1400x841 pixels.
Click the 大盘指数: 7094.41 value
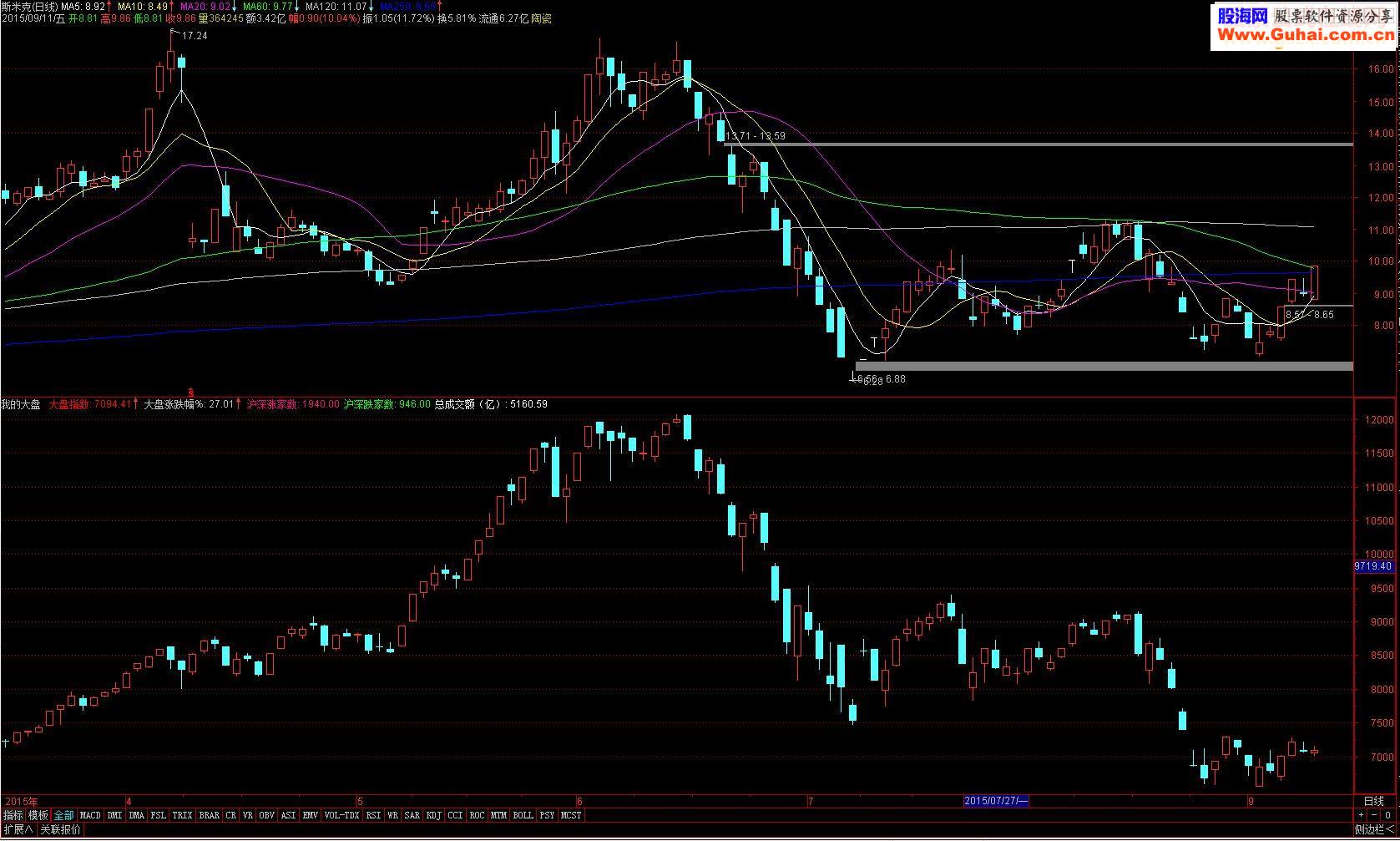[x=90, y=404]
